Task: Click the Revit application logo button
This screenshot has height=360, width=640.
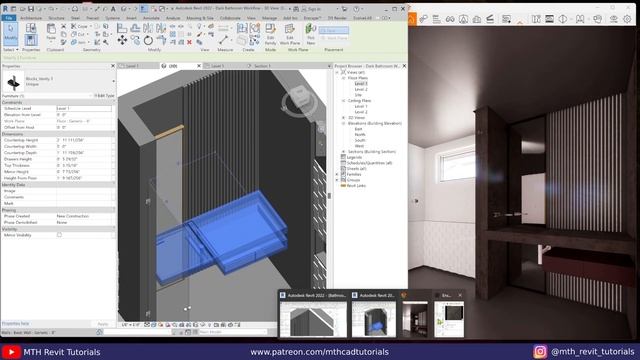Action: pyautogui.click(x=5, y=9)
